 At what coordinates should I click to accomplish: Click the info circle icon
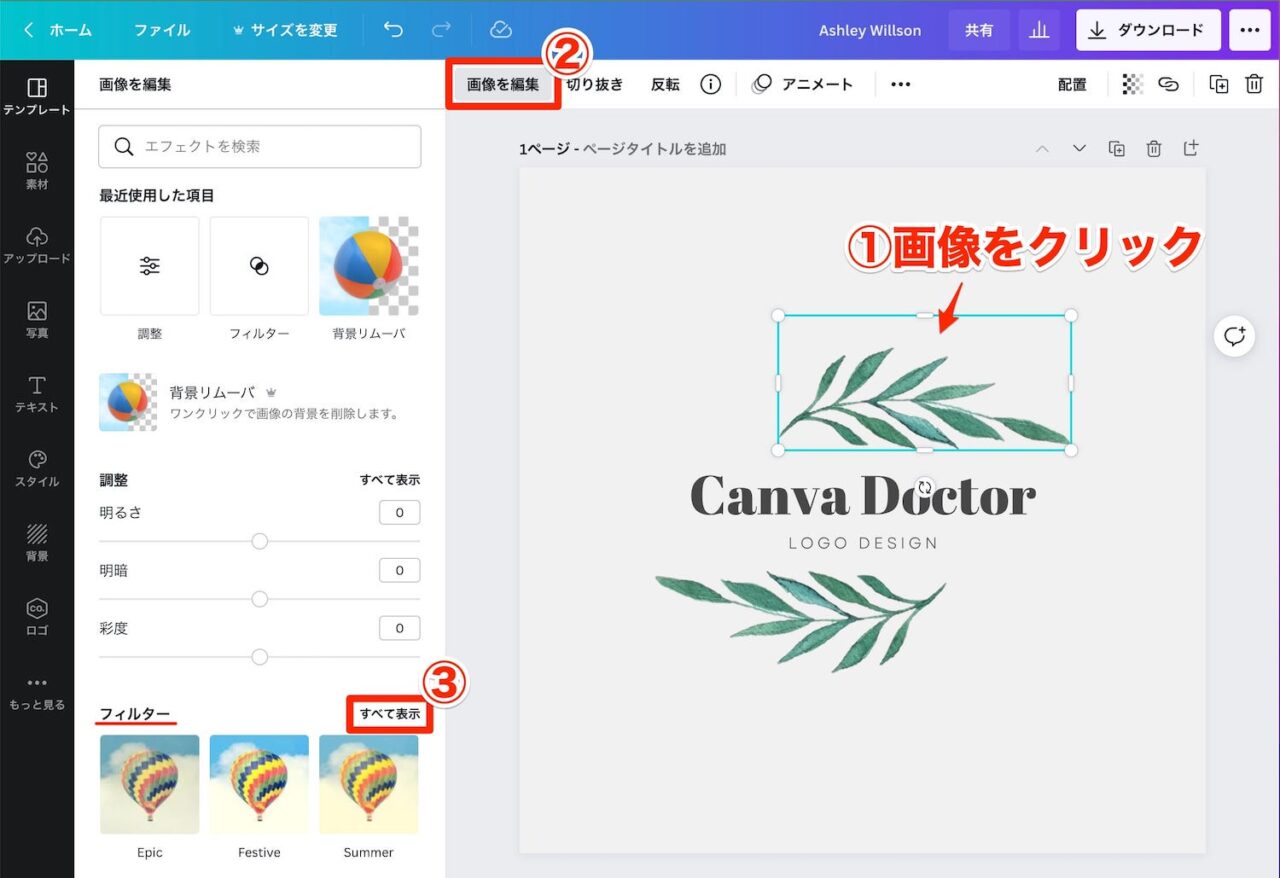point(711,84)
